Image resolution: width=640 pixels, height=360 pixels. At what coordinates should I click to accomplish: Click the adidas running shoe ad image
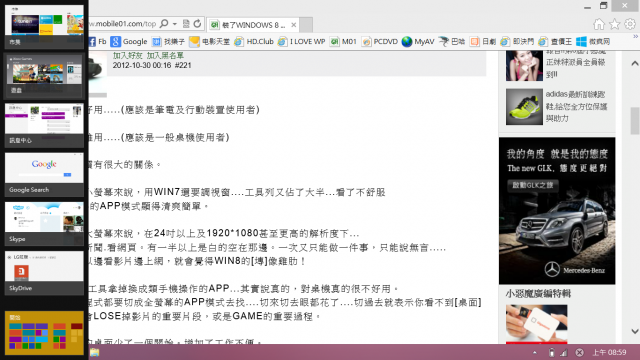(524, 107)
